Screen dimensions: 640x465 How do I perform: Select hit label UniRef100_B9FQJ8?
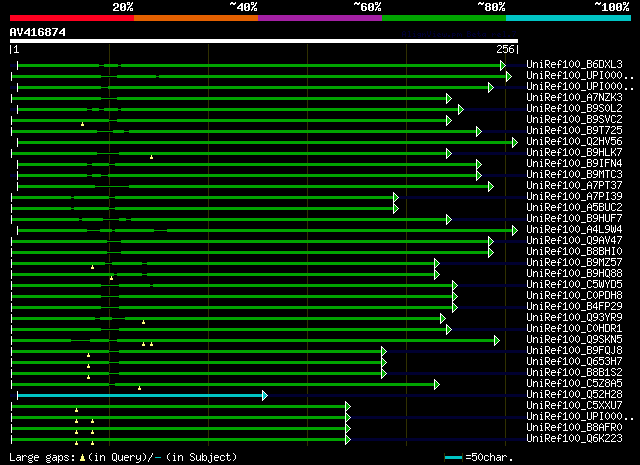click(574, 351)
